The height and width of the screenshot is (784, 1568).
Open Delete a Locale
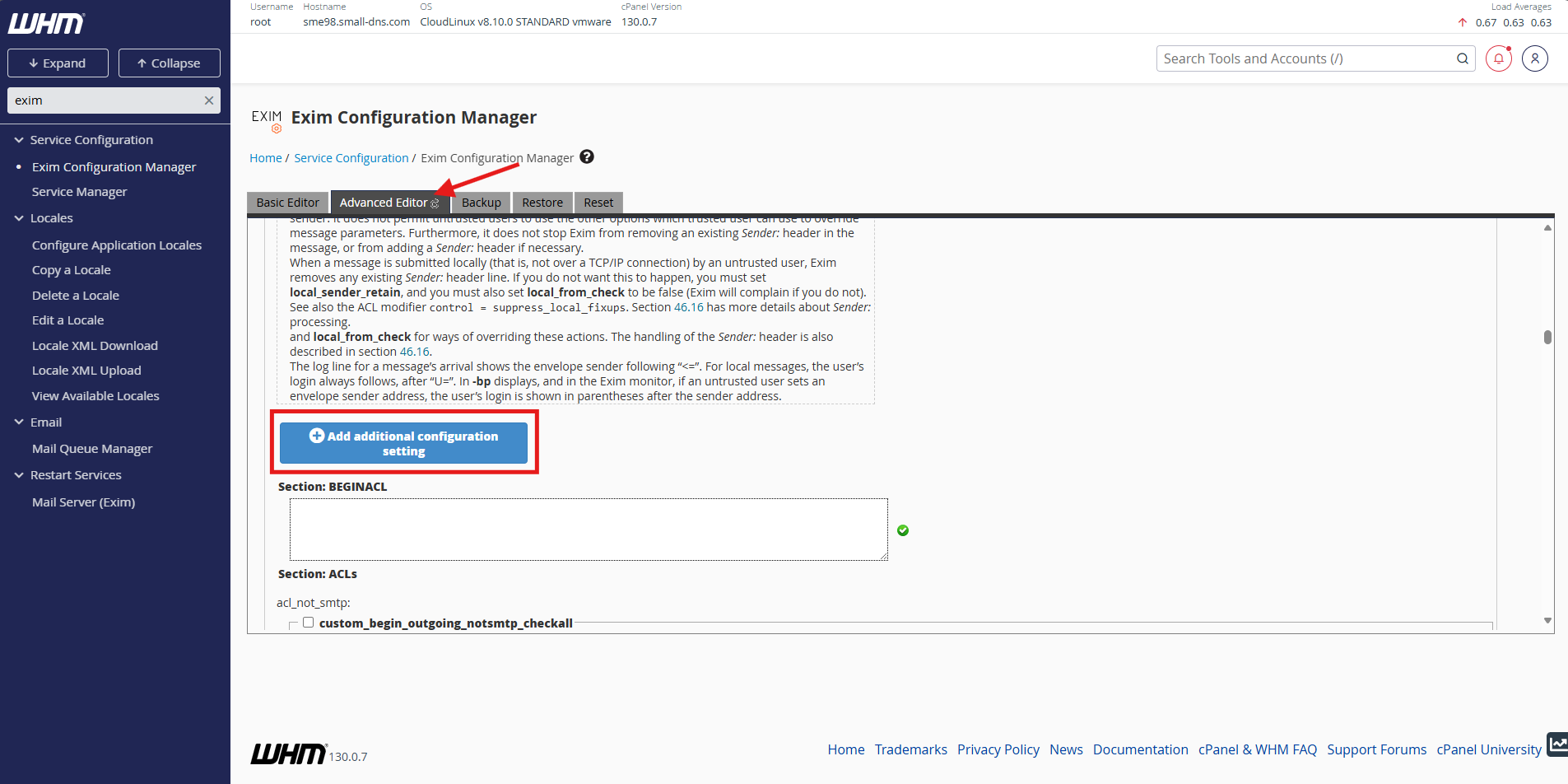pos(76,296)
